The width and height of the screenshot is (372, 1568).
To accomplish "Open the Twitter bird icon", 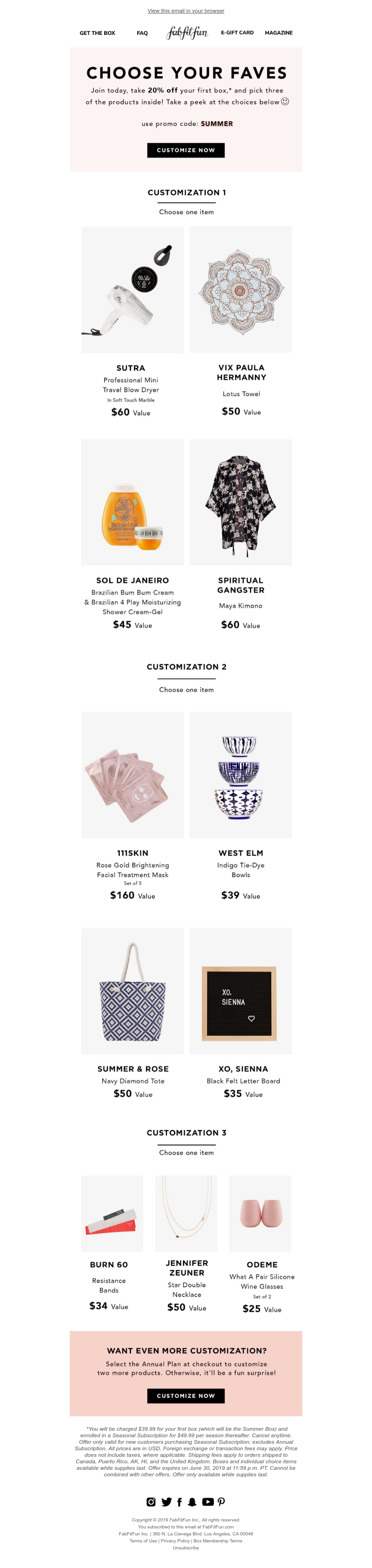I will (166, 1501).
